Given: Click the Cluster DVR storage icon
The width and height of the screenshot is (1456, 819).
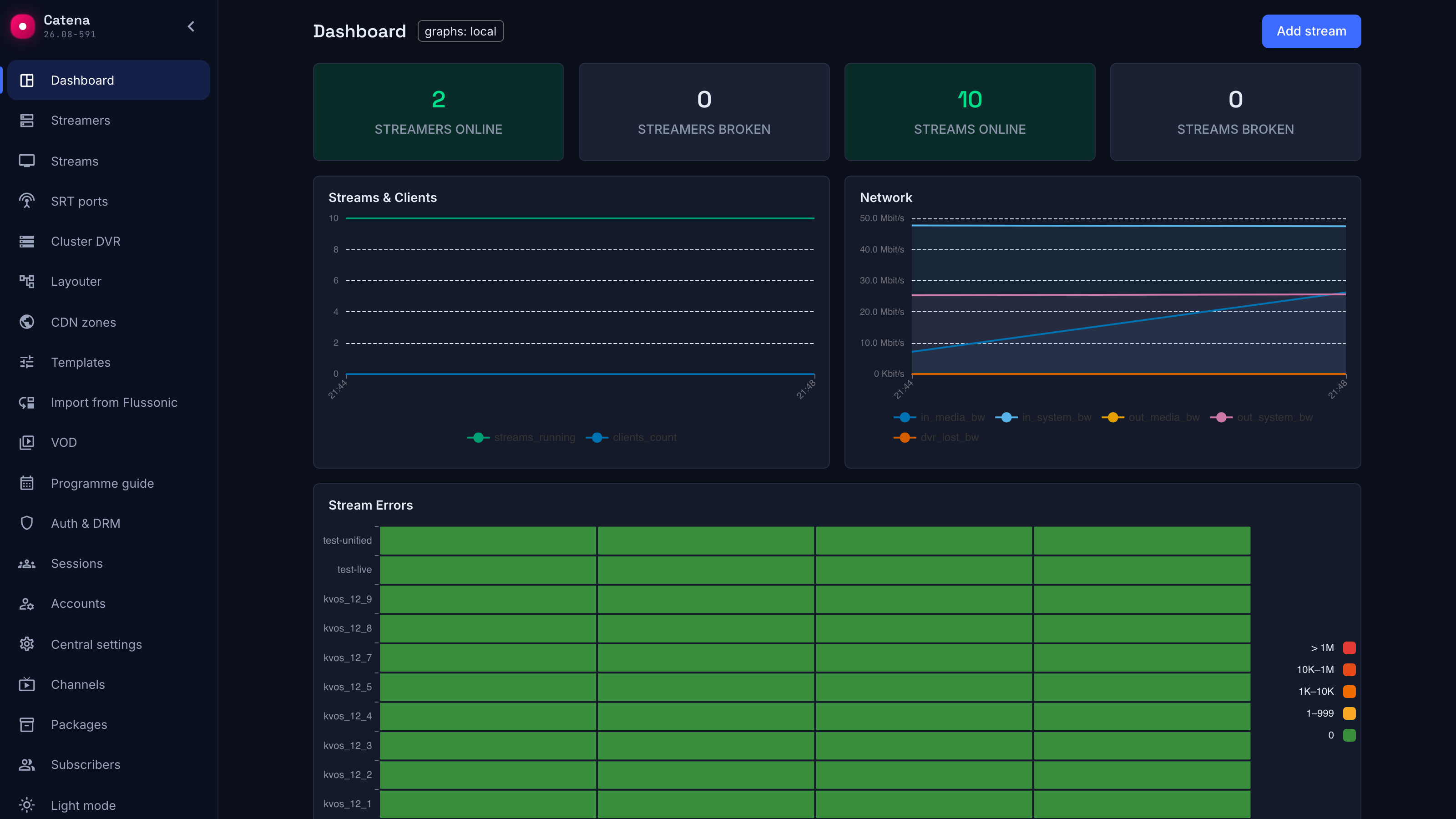Looking at the screenshot, I should [x=26, y=241].
